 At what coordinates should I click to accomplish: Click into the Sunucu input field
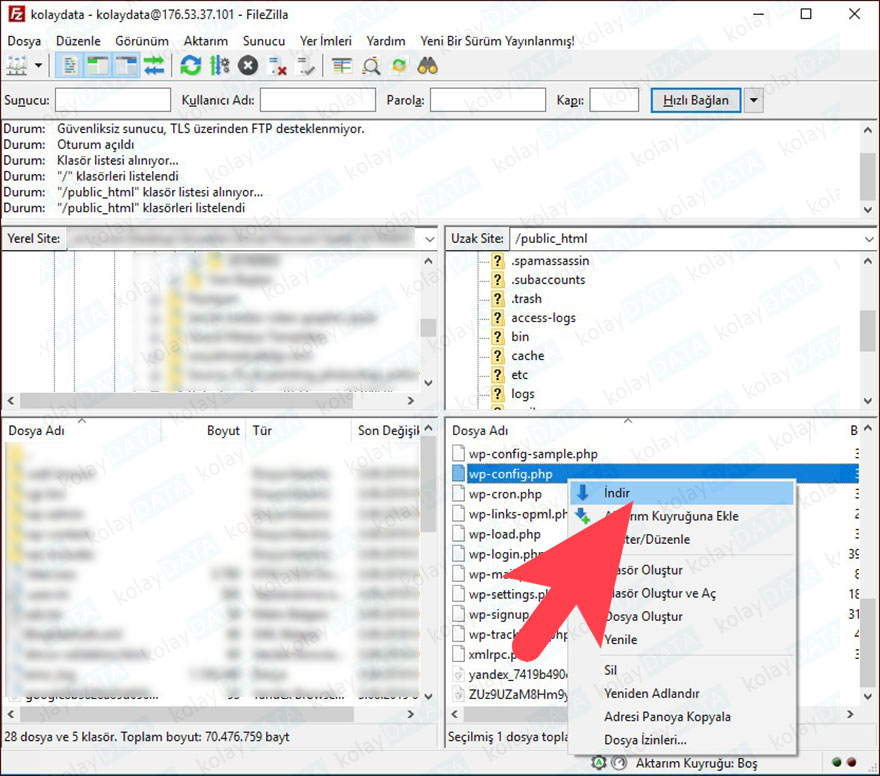tap(113, 100)
